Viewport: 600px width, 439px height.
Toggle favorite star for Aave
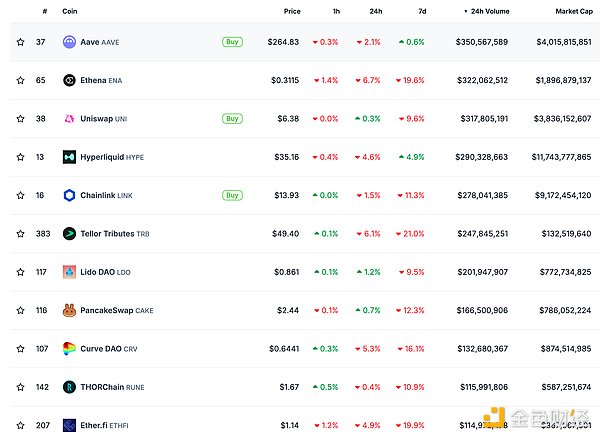point(20,42)
